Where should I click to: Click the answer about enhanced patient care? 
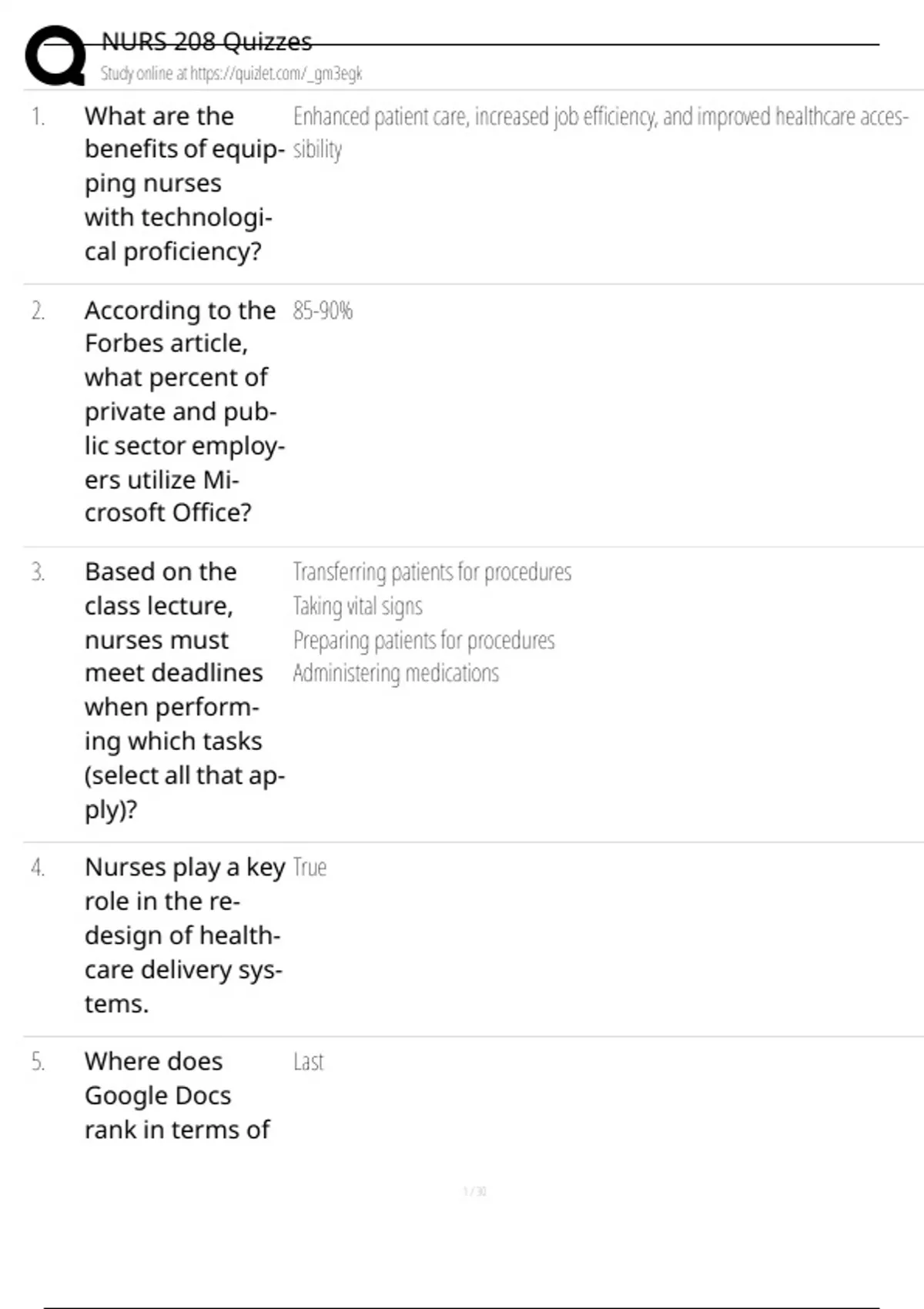coord(600,117)
